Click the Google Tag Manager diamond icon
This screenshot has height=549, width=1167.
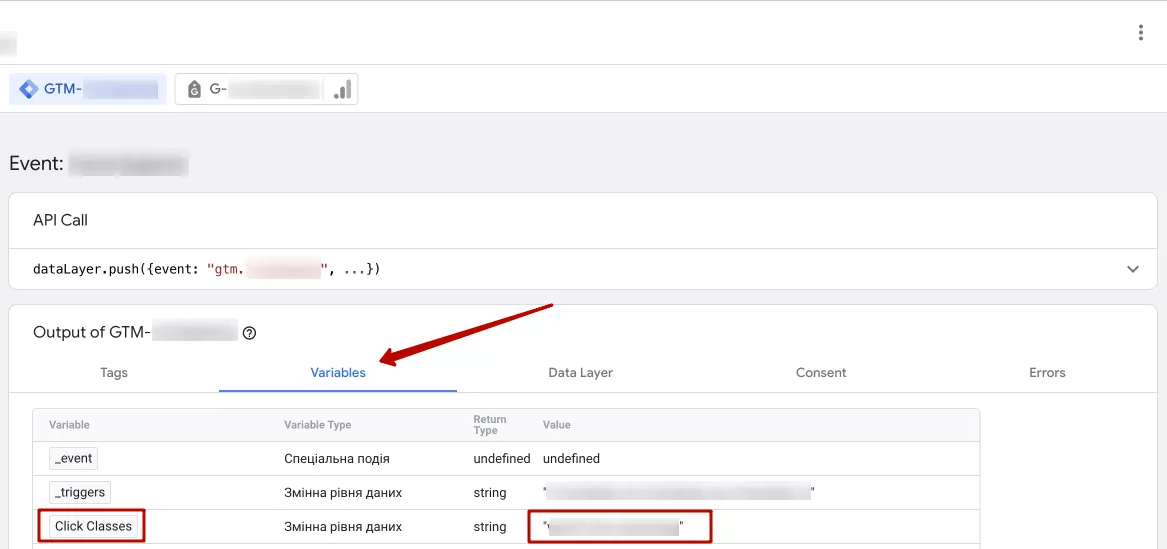click(28, 89)
